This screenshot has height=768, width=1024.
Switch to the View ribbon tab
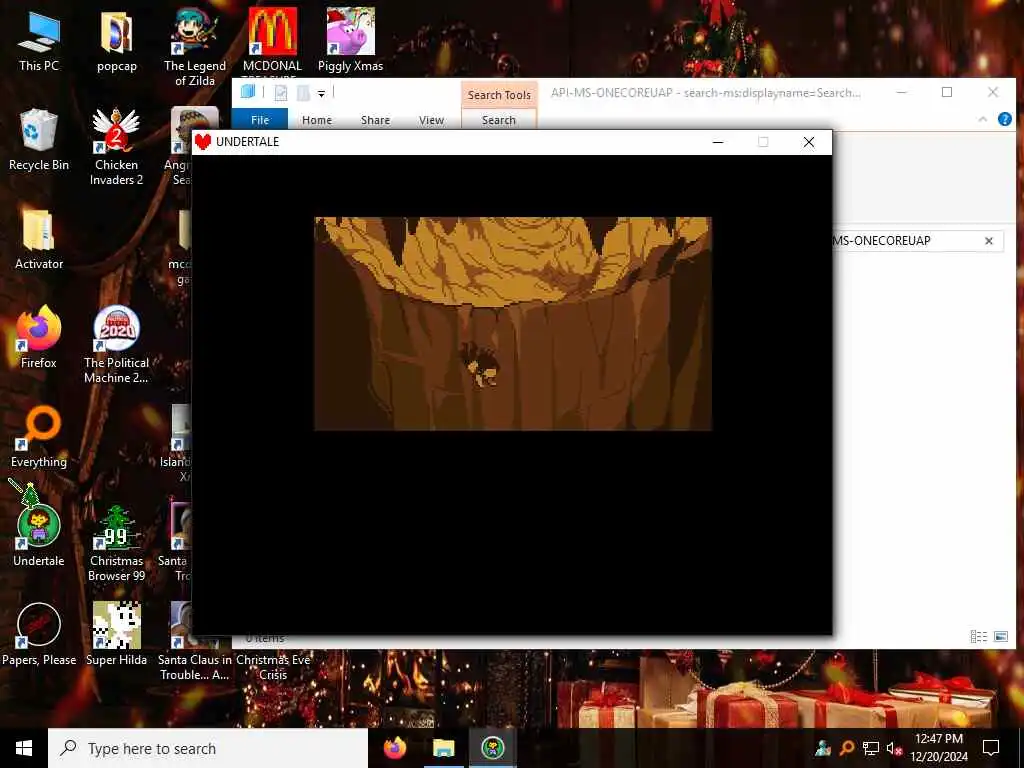(431, 120)
